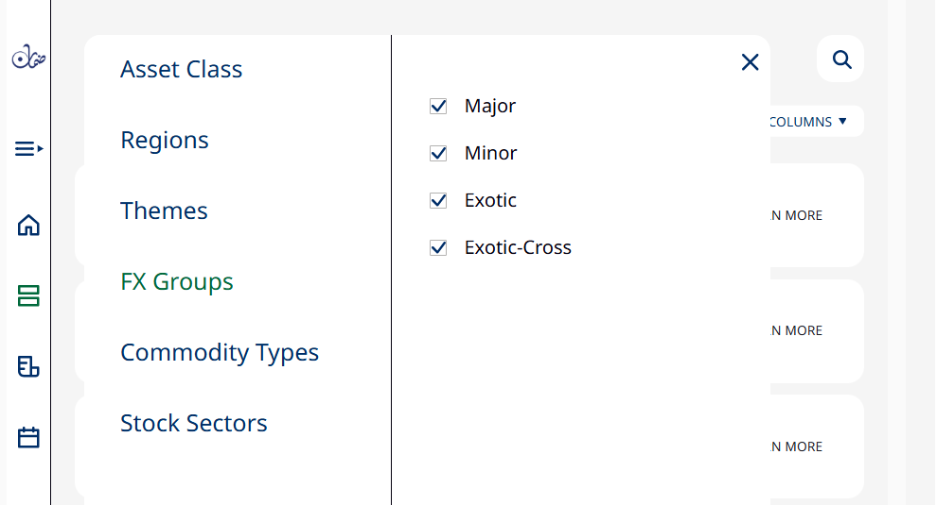Toggle the Exotic-Cross checkbox

click(x=438, y=247)
